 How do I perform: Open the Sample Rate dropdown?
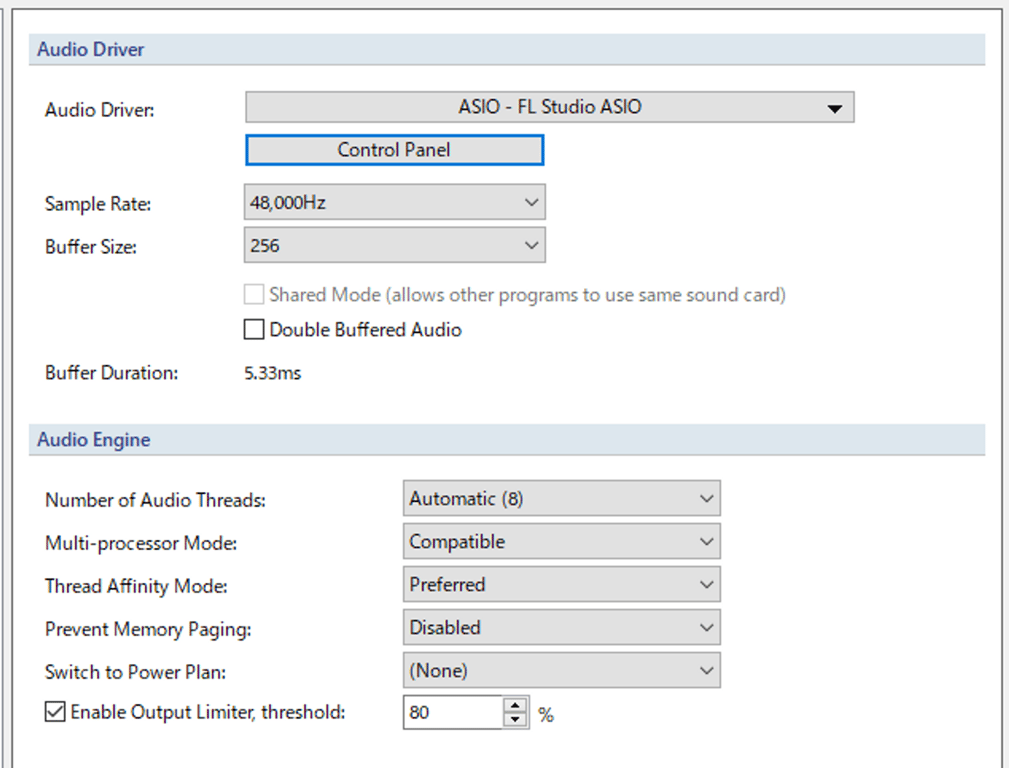click(394, 202)
